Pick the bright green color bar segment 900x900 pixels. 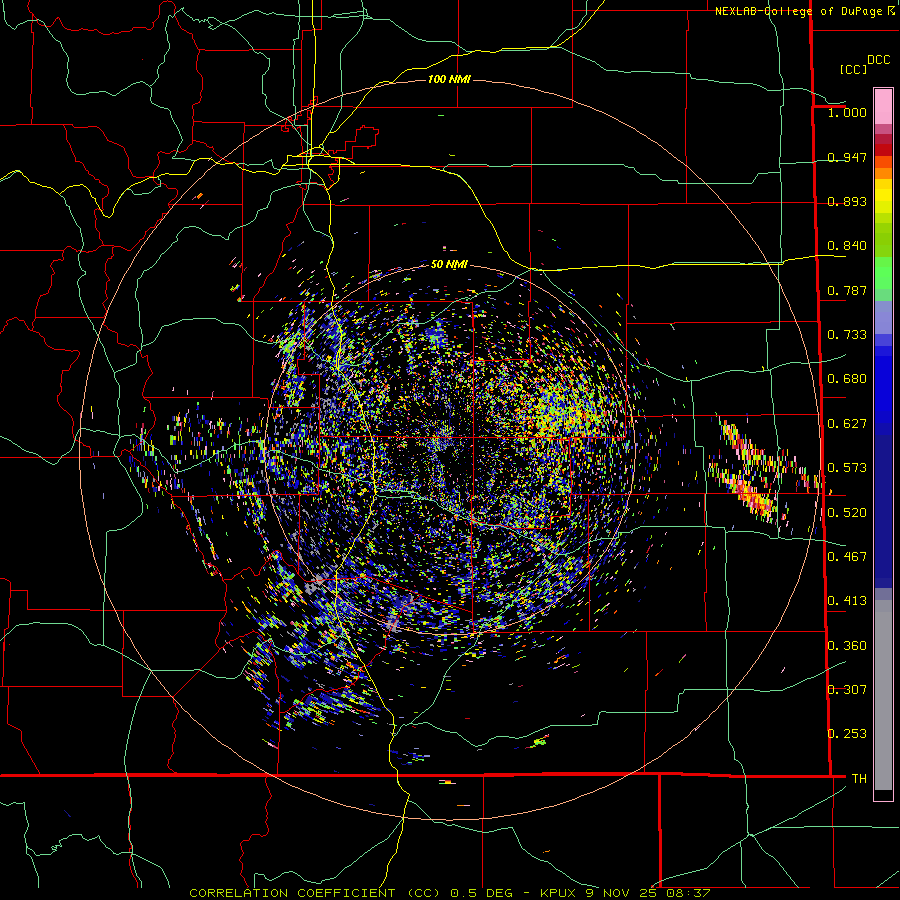[883, 273]
